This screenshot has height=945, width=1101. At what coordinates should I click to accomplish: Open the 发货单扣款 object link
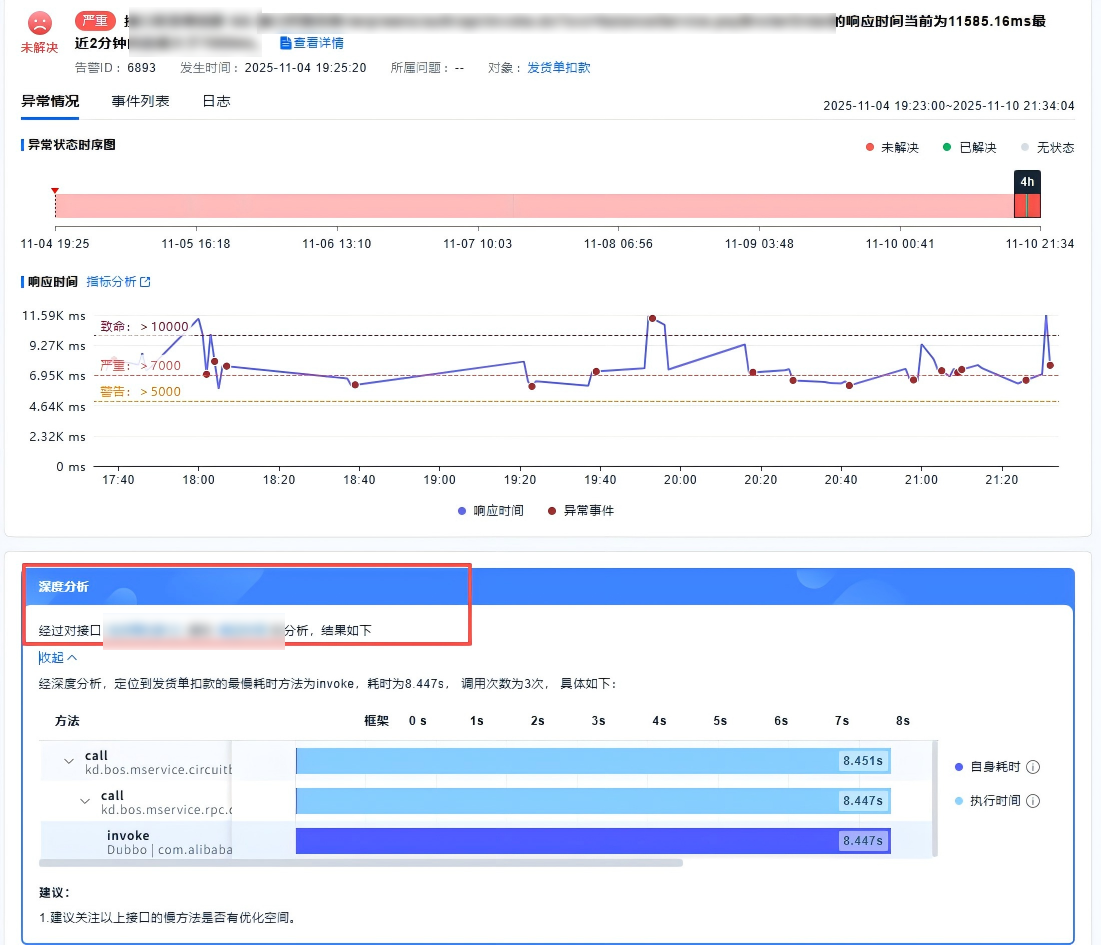coord(558,67)
